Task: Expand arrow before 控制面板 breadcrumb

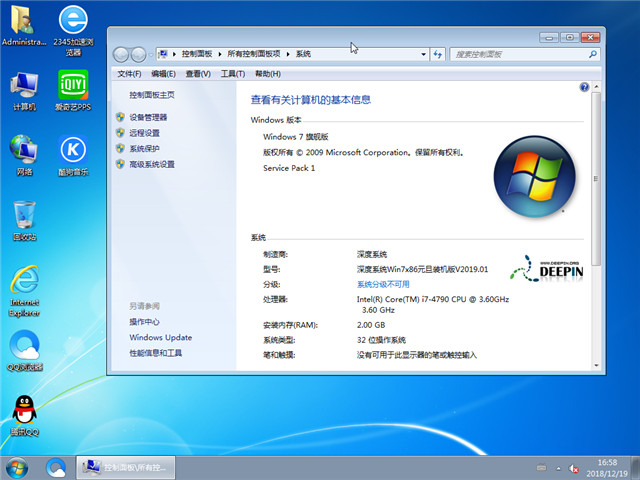Action: point(174,54)
